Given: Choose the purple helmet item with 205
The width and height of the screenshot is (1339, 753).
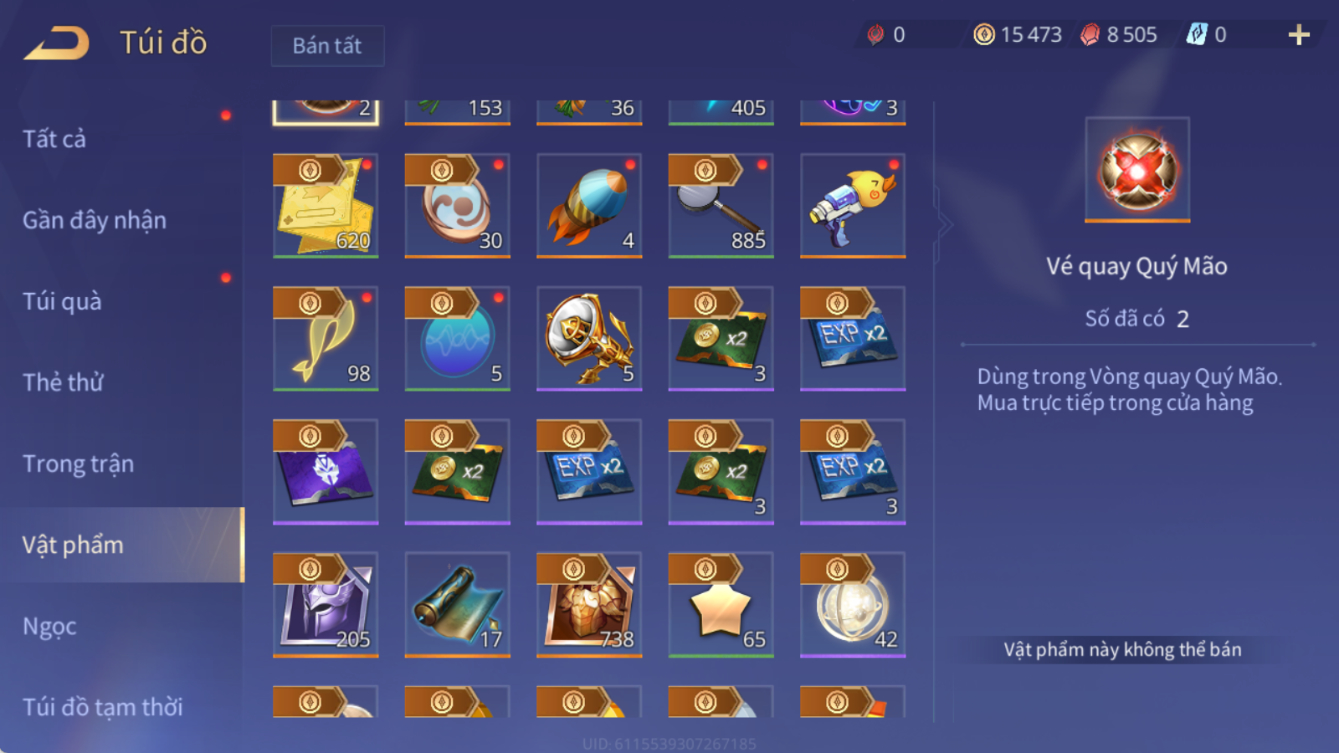Looking at the screenshot, I should (x=326, y=605).
